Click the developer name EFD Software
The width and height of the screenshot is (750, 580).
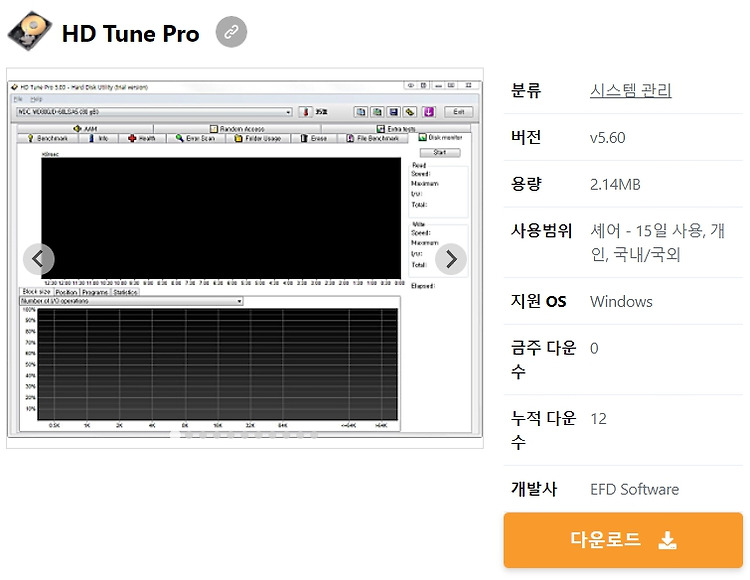coord(634,489)
